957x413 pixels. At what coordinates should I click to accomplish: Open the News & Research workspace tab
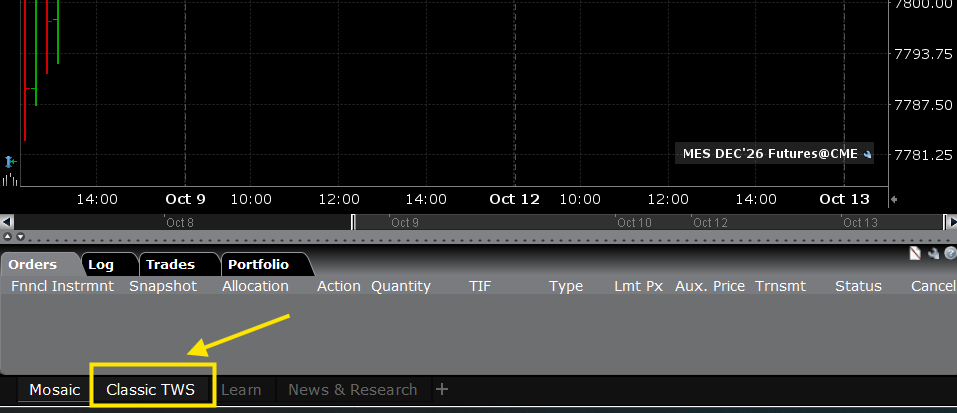tap(353, 389)
